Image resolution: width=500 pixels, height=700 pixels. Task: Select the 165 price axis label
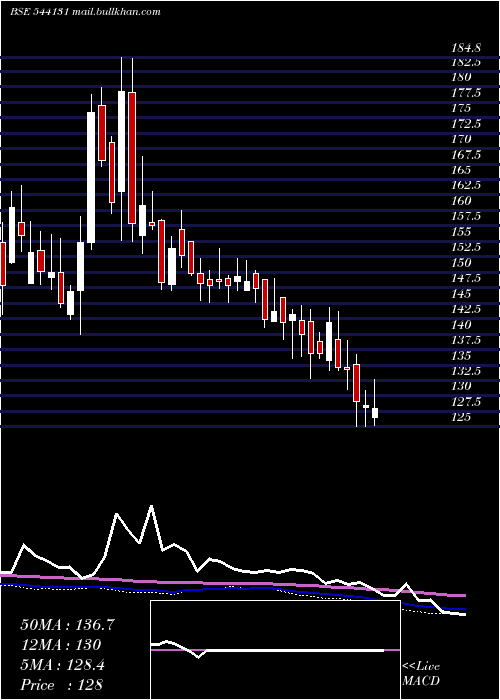pyautogui.click(x=461, y=170)
